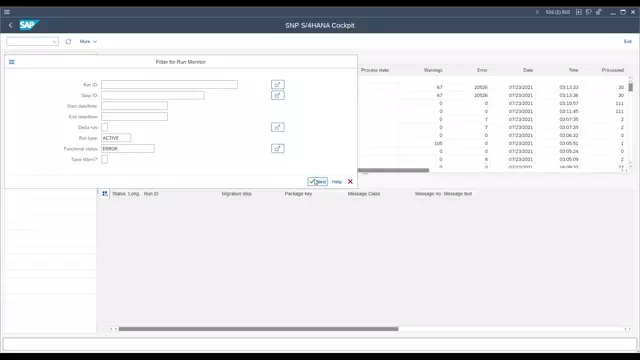Select the row with time 03:05:51
Screen dimensions: 640x360
pyautogui.click(x=492, y=143)
